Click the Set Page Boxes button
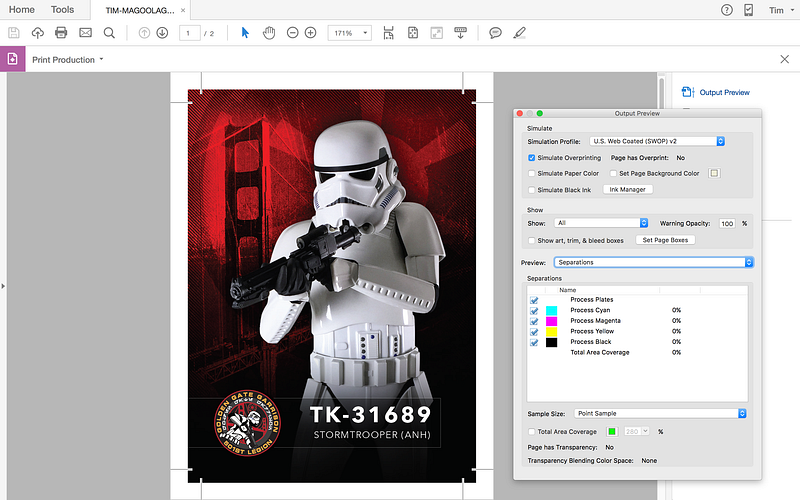The height and width of the screenshot is (500, 800). 665,240
